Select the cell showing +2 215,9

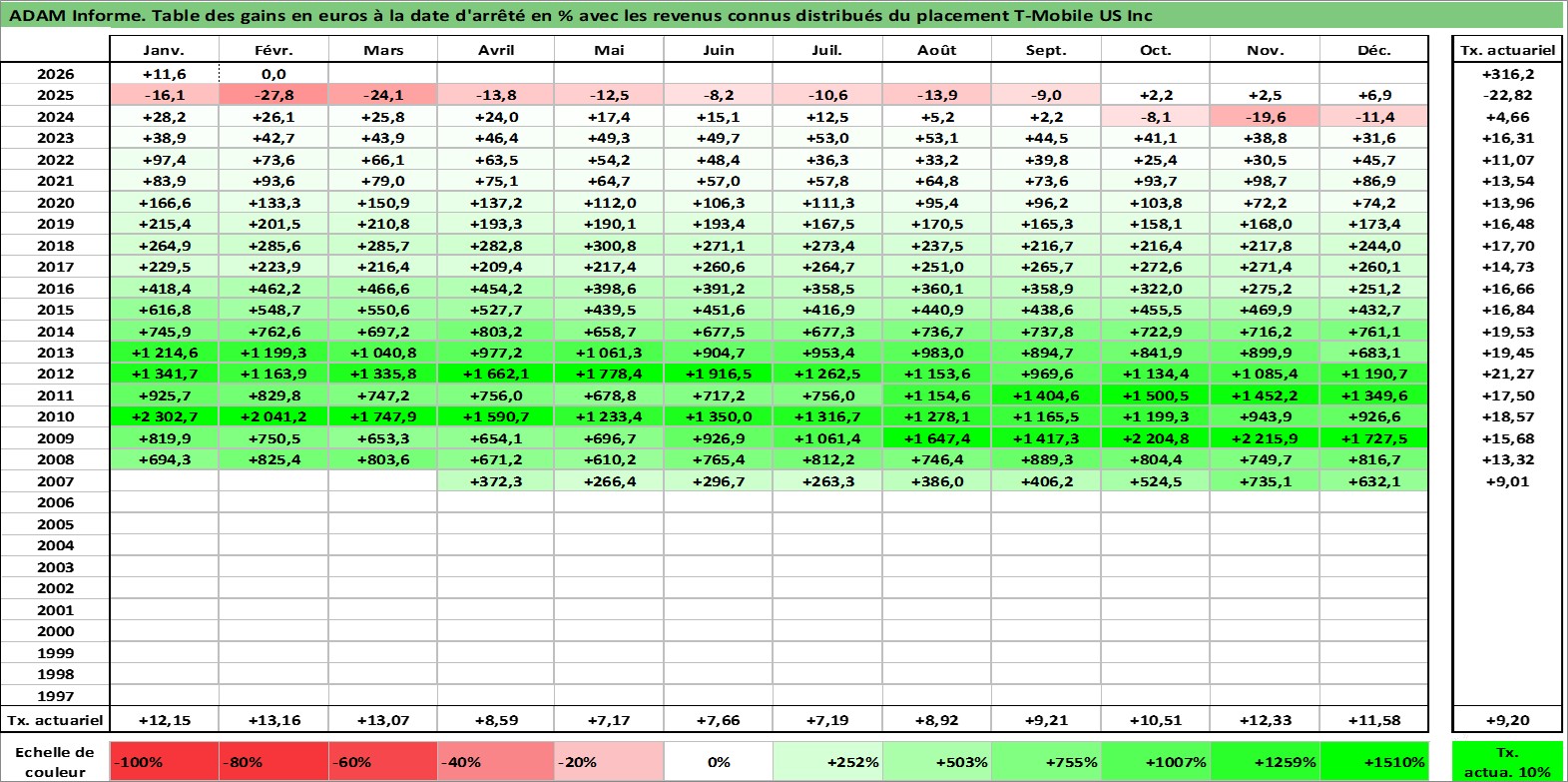1266,438
